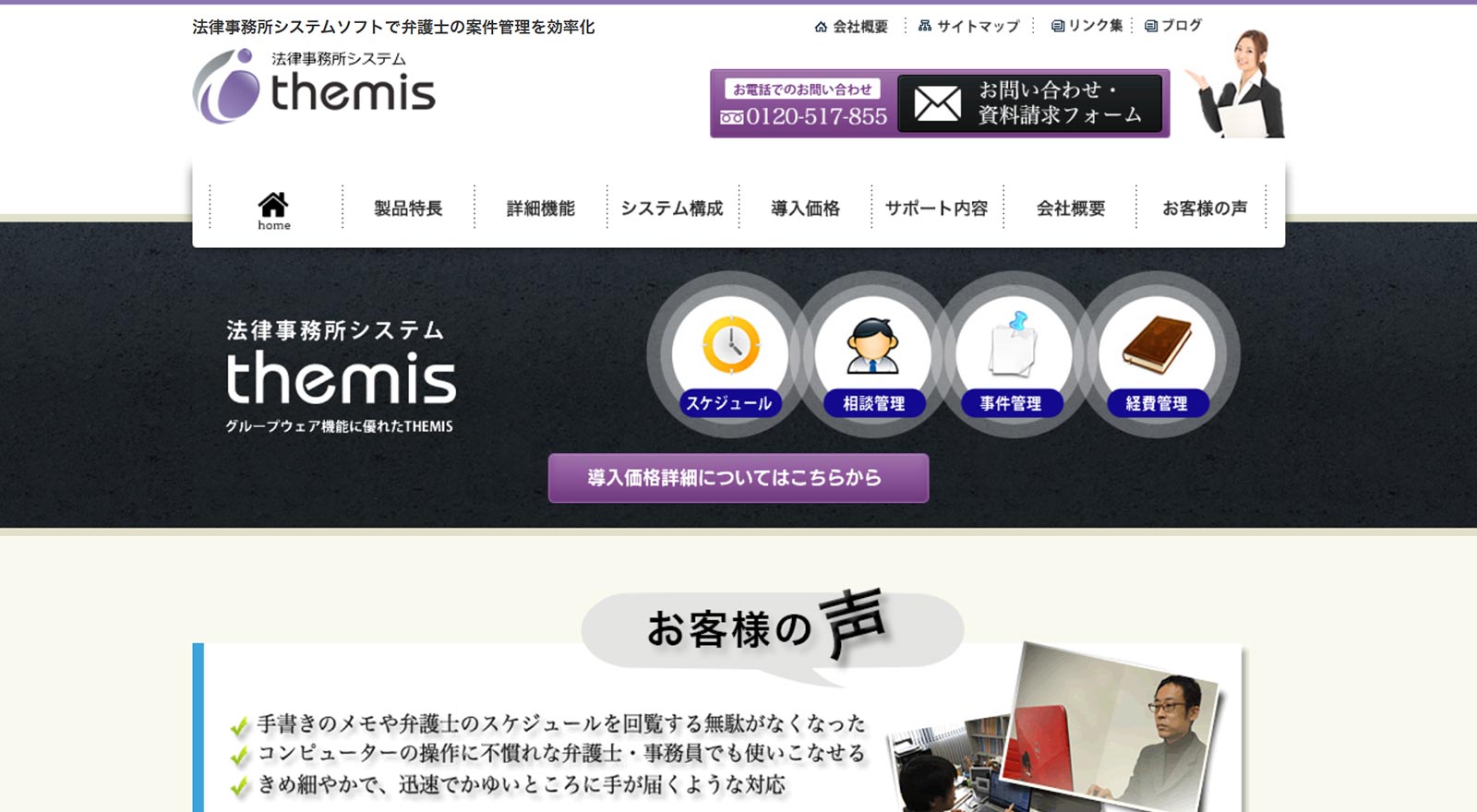Go to 詳細機能 in navigation
The width and height of the screenshot is (1477, 812).
coord(540,209)
